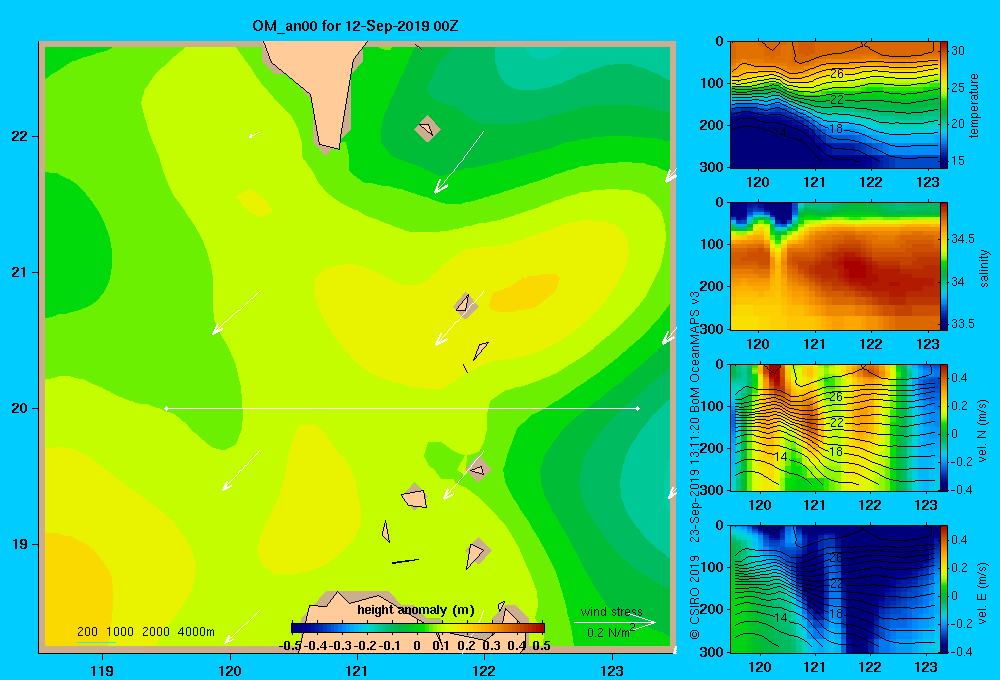The image size is (1000, 680).
Task: Click the vertical 'salinity' axis label
Action: [x=984, y=269]
